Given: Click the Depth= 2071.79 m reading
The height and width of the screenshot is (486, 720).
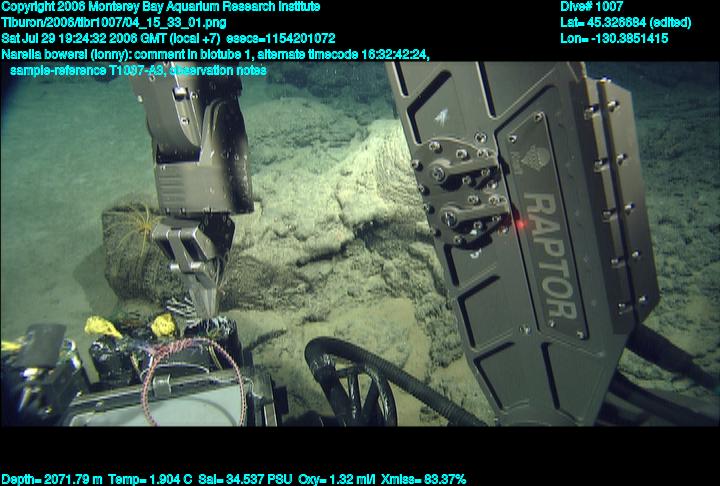Looking at the screenshot, I should [x=46, y=479].
